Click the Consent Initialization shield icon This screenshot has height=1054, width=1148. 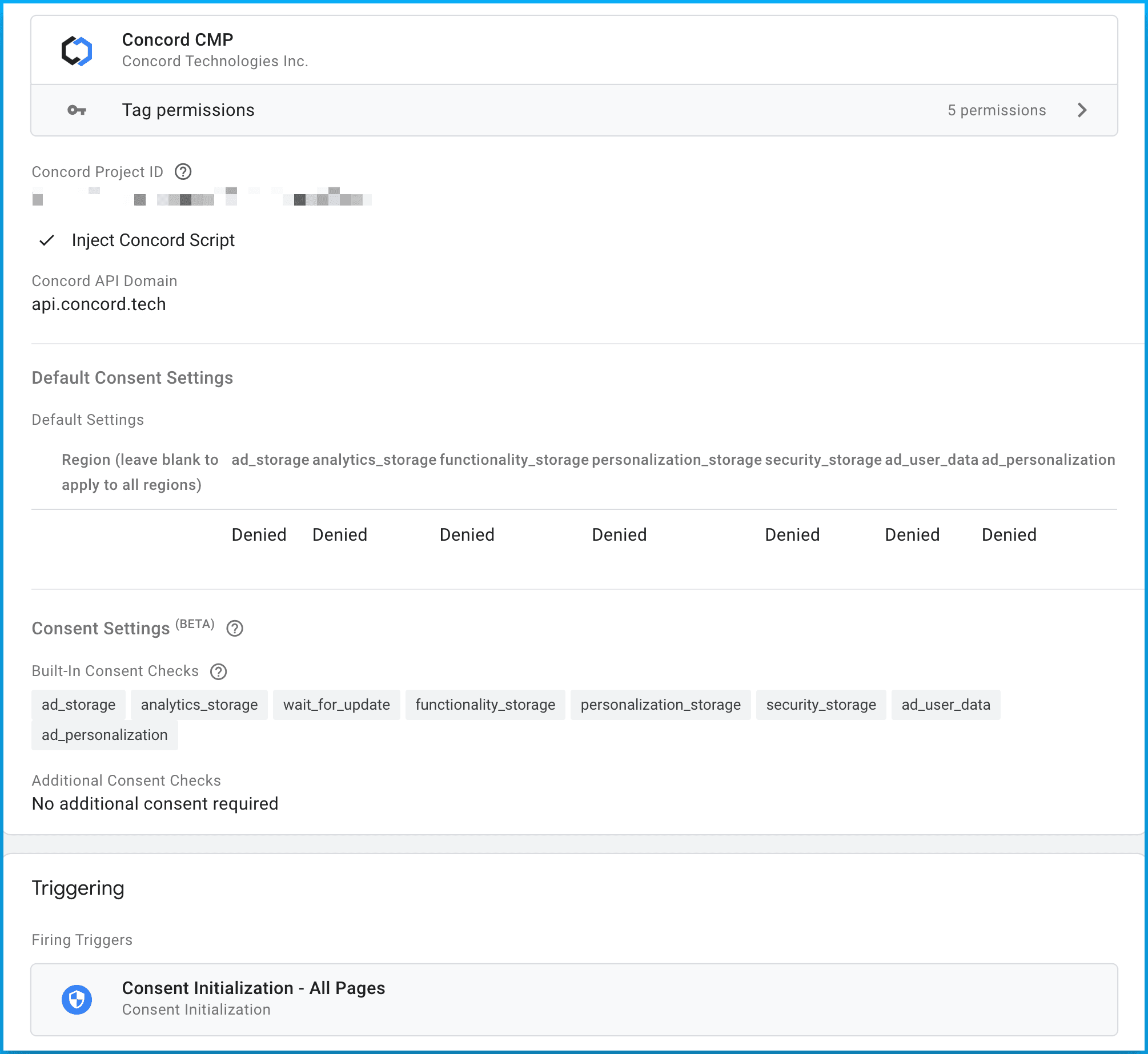point(77,999)
